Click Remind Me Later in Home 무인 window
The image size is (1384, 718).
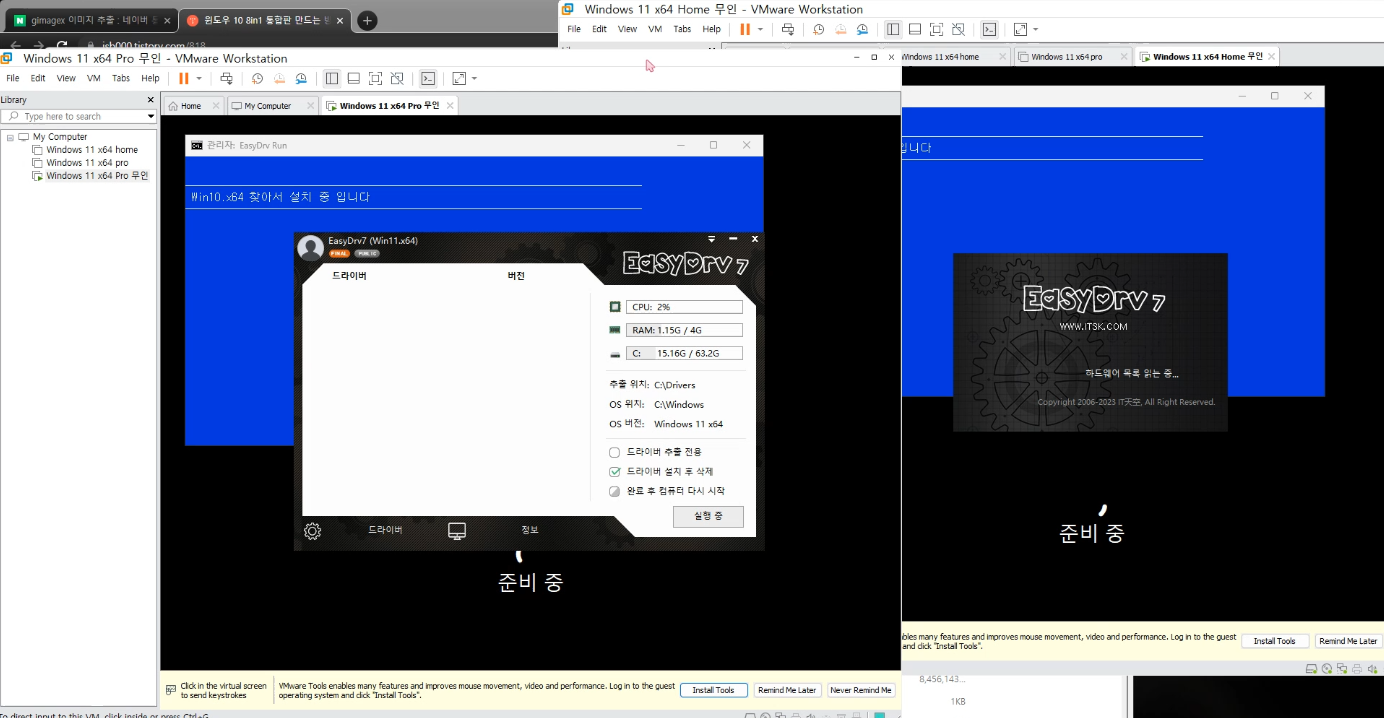1347,641
